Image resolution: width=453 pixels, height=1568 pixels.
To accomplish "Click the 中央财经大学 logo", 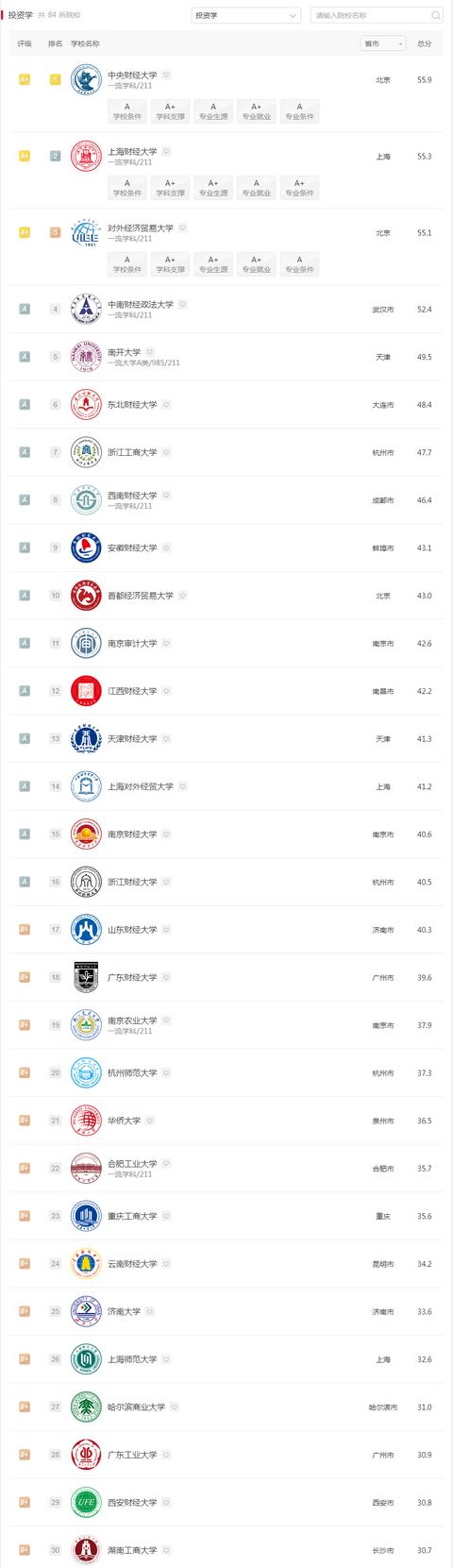I will click(x=86, y=80).
